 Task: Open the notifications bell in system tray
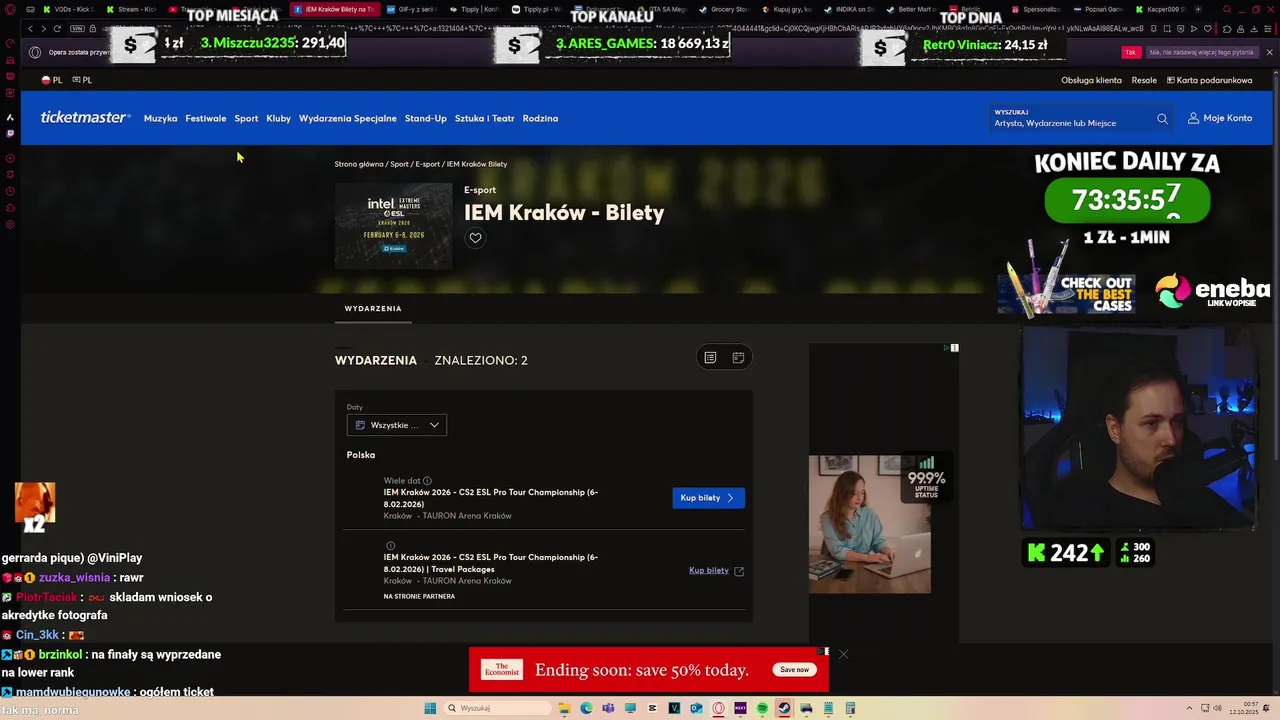(1266, 708)
